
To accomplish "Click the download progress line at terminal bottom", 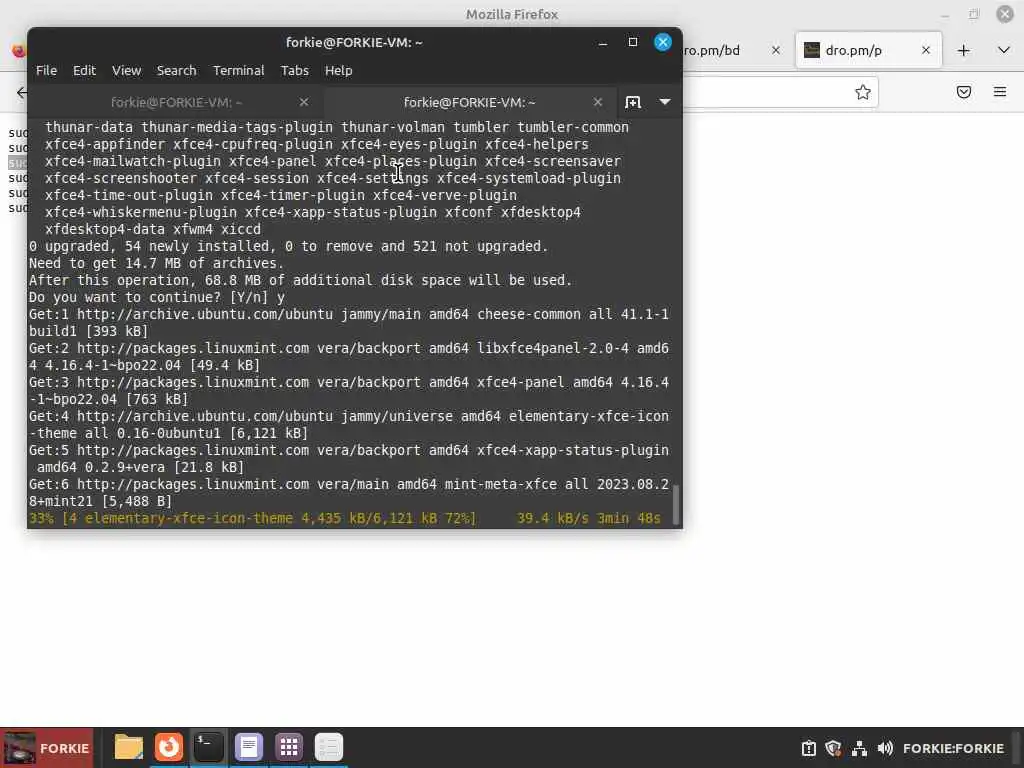I will point(345,519).
